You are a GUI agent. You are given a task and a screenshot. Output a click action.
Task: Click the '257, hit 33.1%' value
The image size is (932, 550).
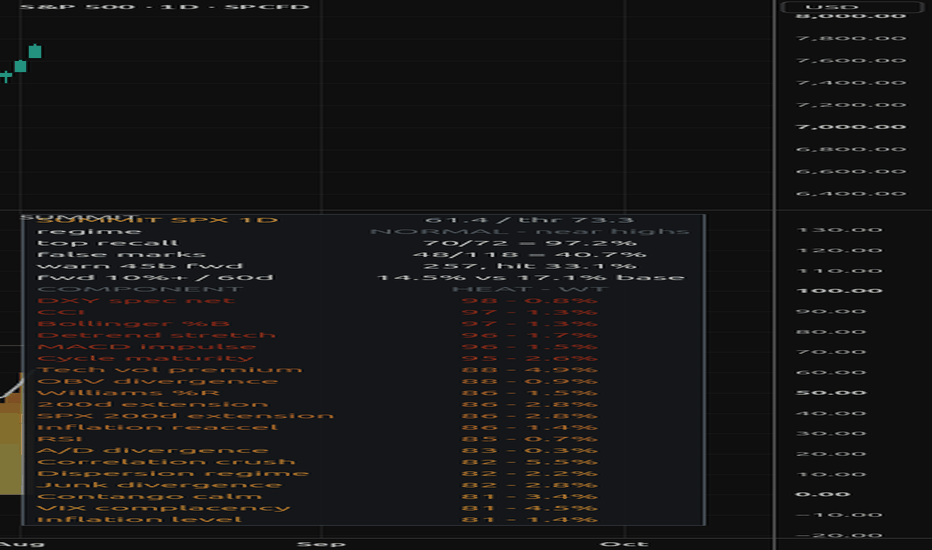[530, 266]
